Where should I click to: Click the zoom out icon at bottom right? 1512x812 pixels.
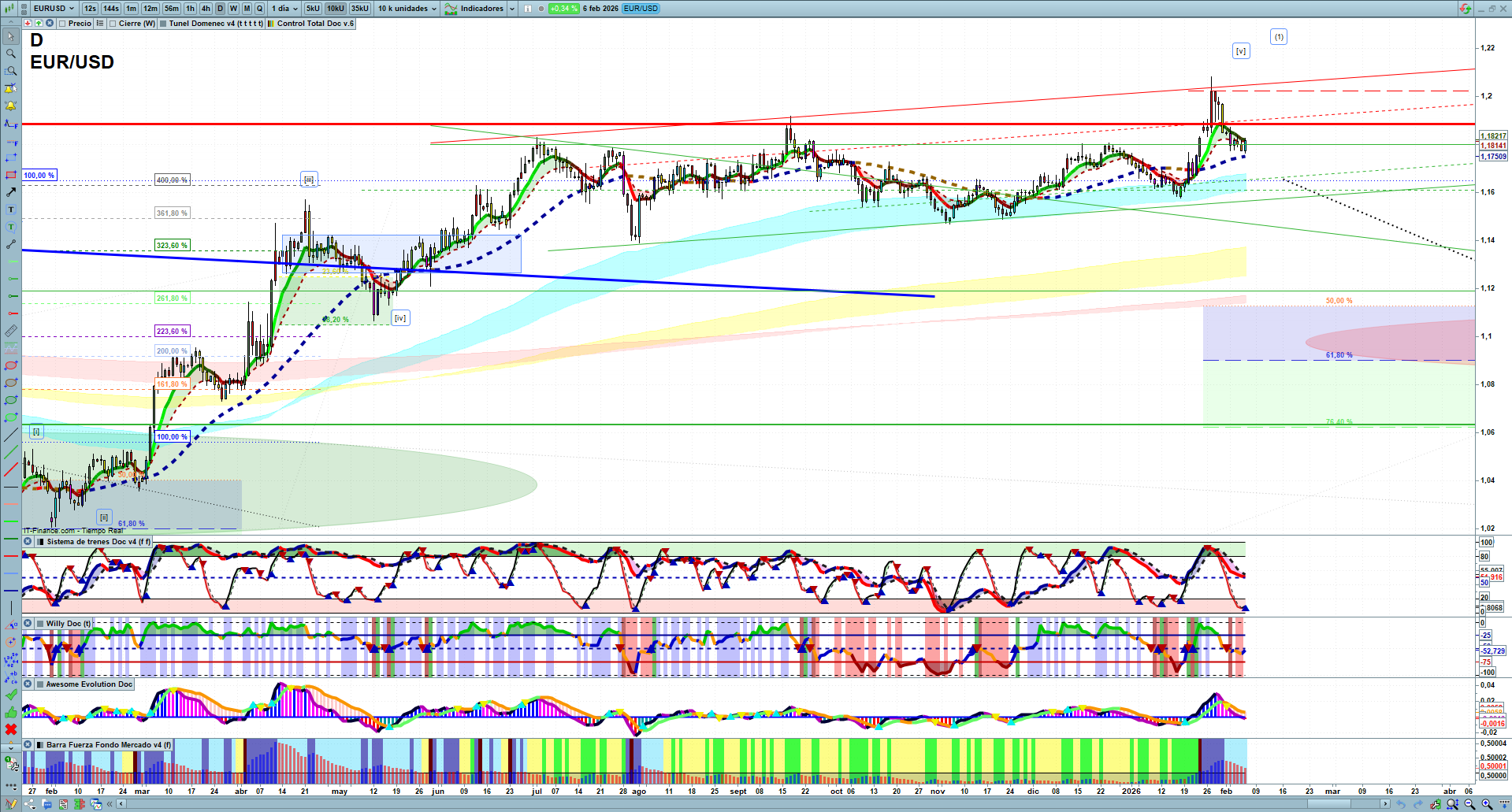(1469, 804)
